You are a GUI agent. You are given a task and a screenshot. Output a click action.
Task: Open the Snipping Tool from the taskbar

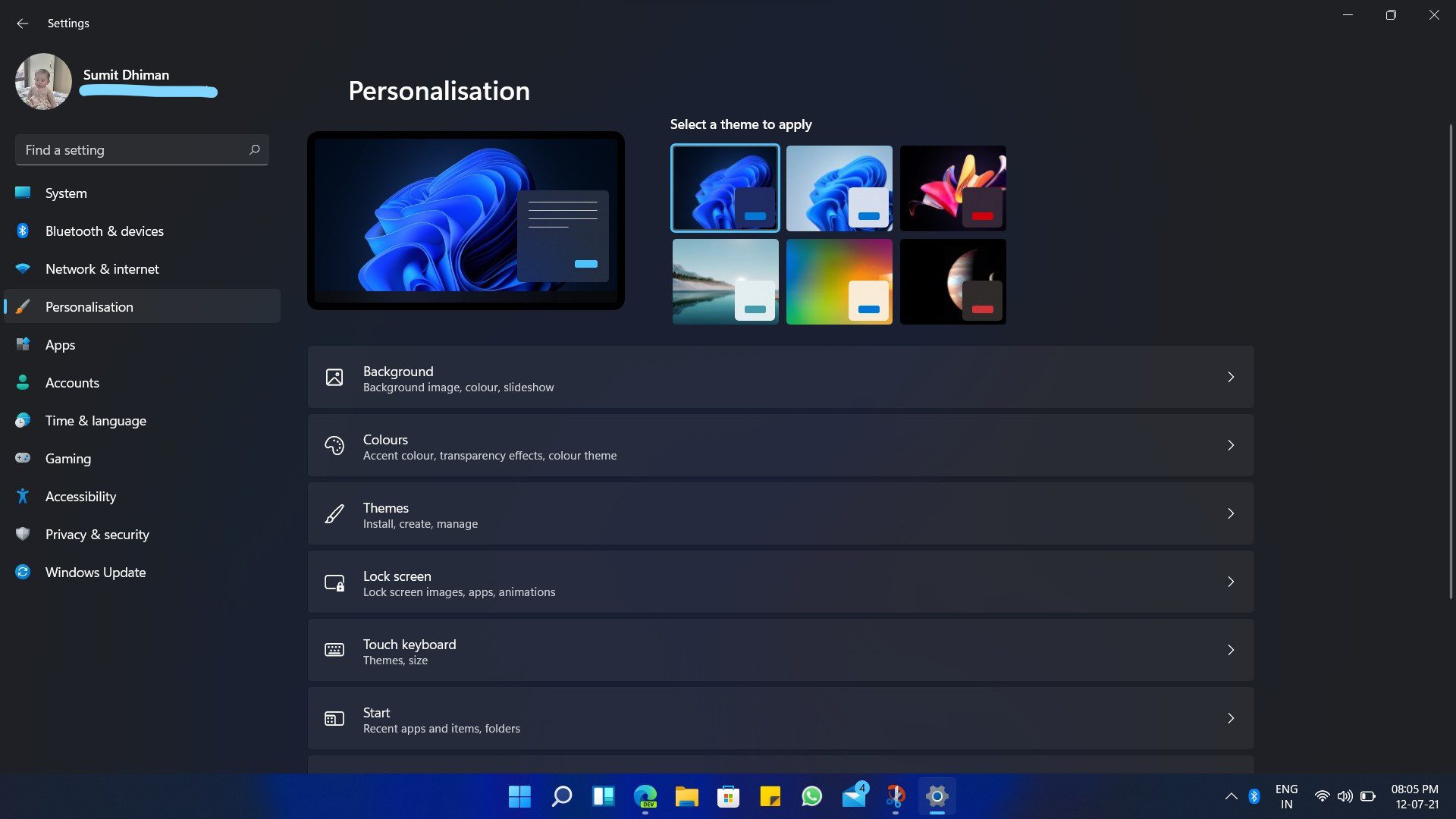[895, 796]
